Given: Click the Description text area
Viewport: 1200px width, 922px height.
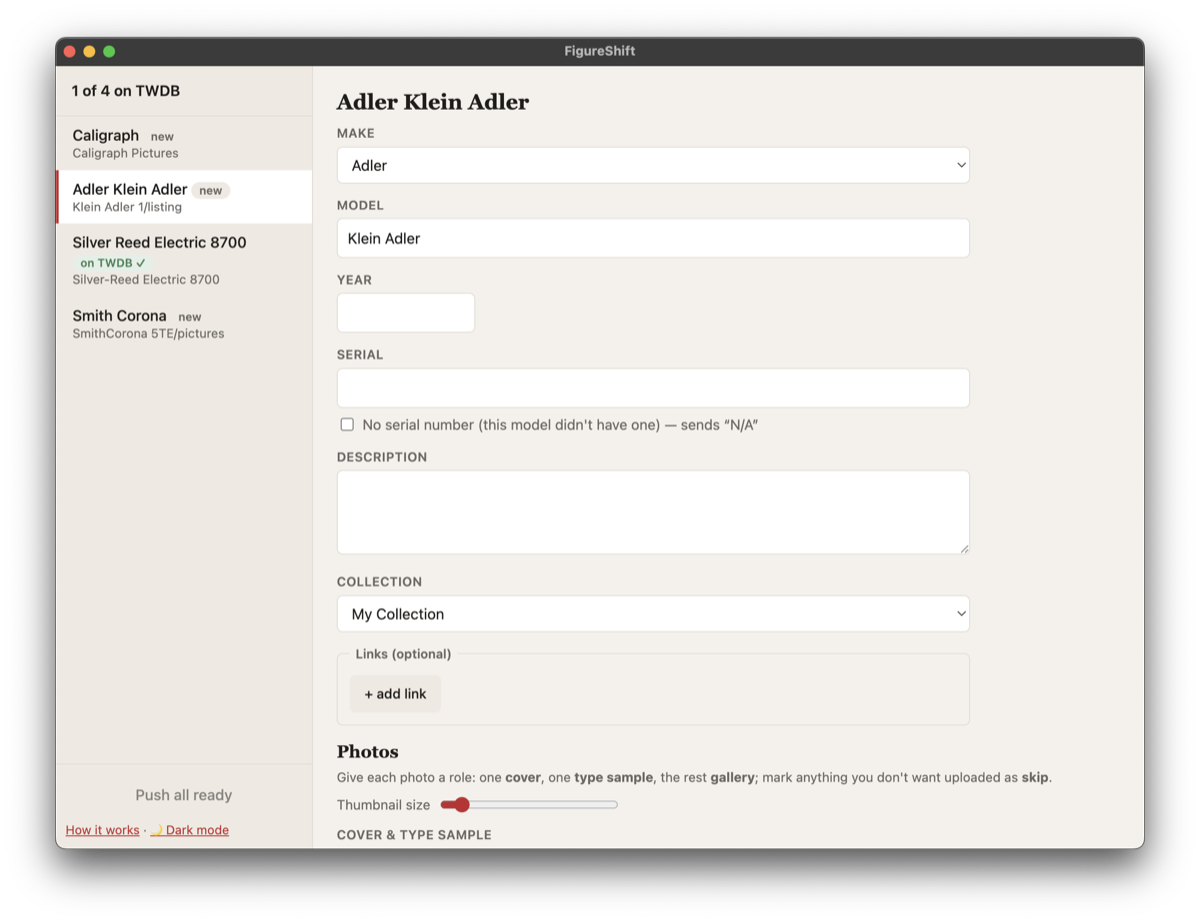Looking at the screenshot, I should [653, 512].
